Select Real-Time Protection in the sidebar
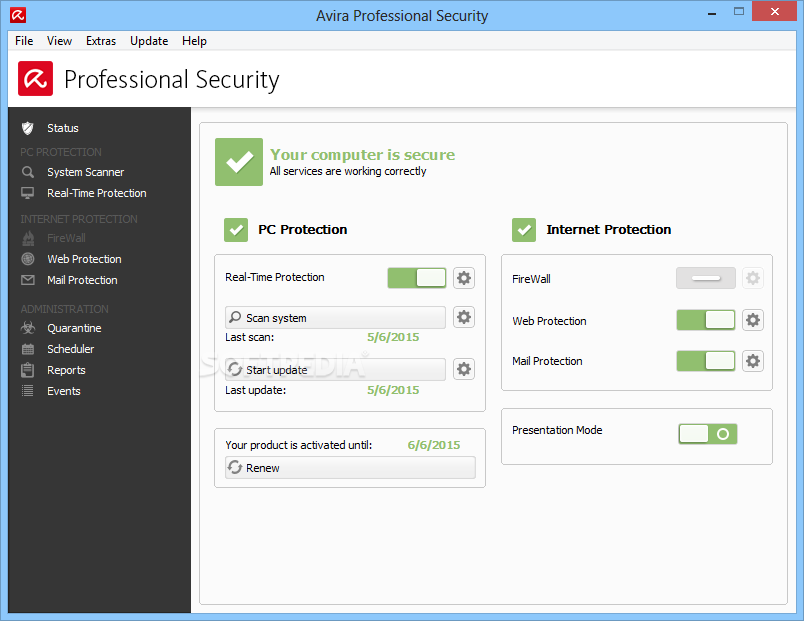The width and height of the screenshot is (804, 621). [x=97, y=193]
